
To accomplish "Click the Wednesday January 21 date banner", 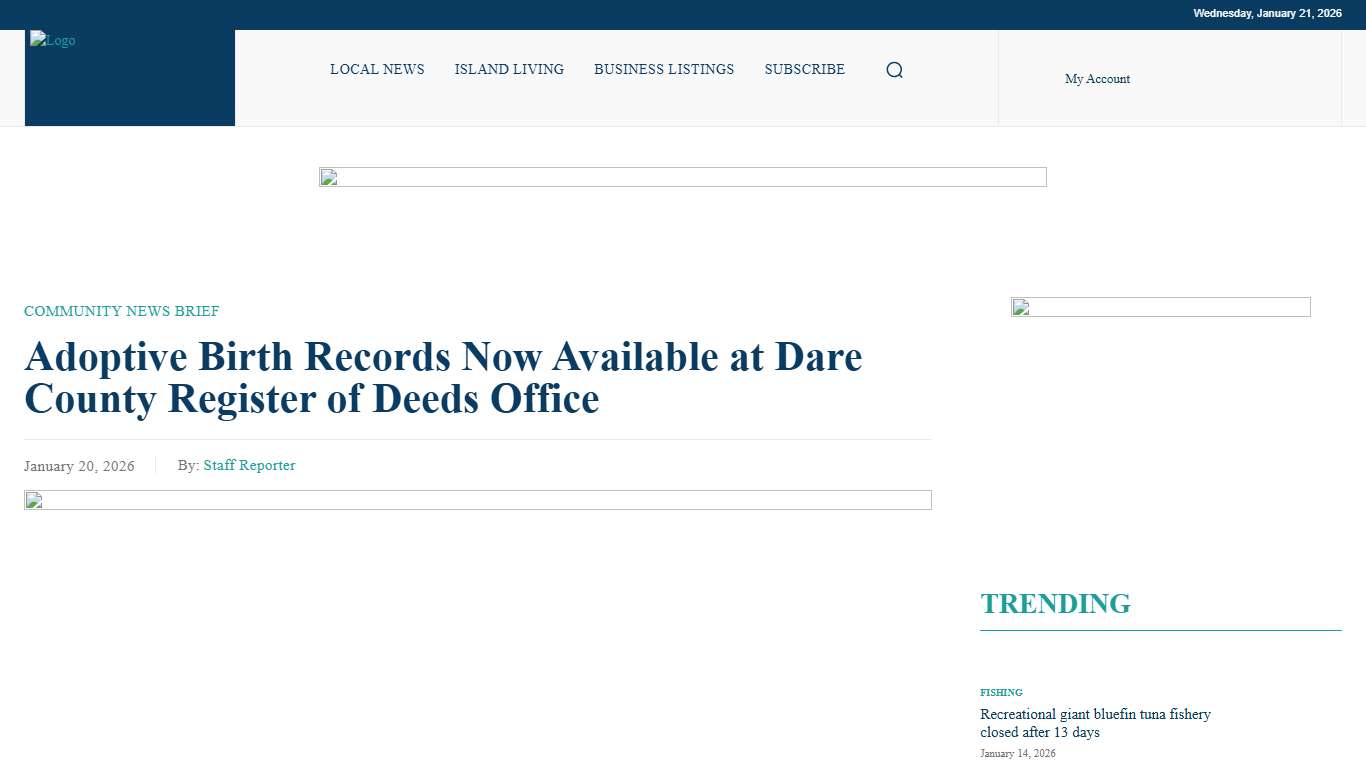I will point(1267,13).
